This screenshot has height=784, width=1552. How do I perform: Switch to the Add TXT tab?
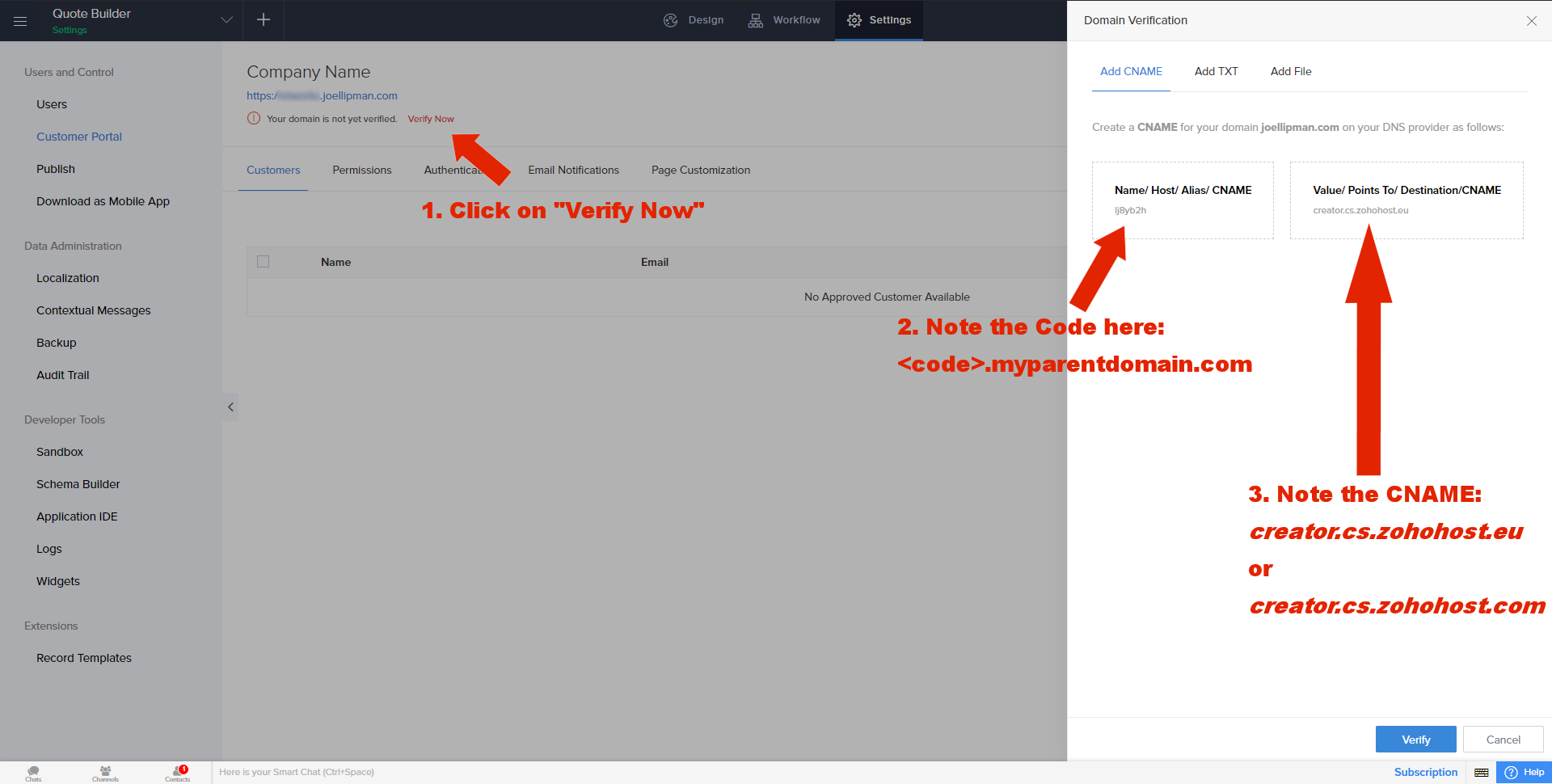[1216, 71]
